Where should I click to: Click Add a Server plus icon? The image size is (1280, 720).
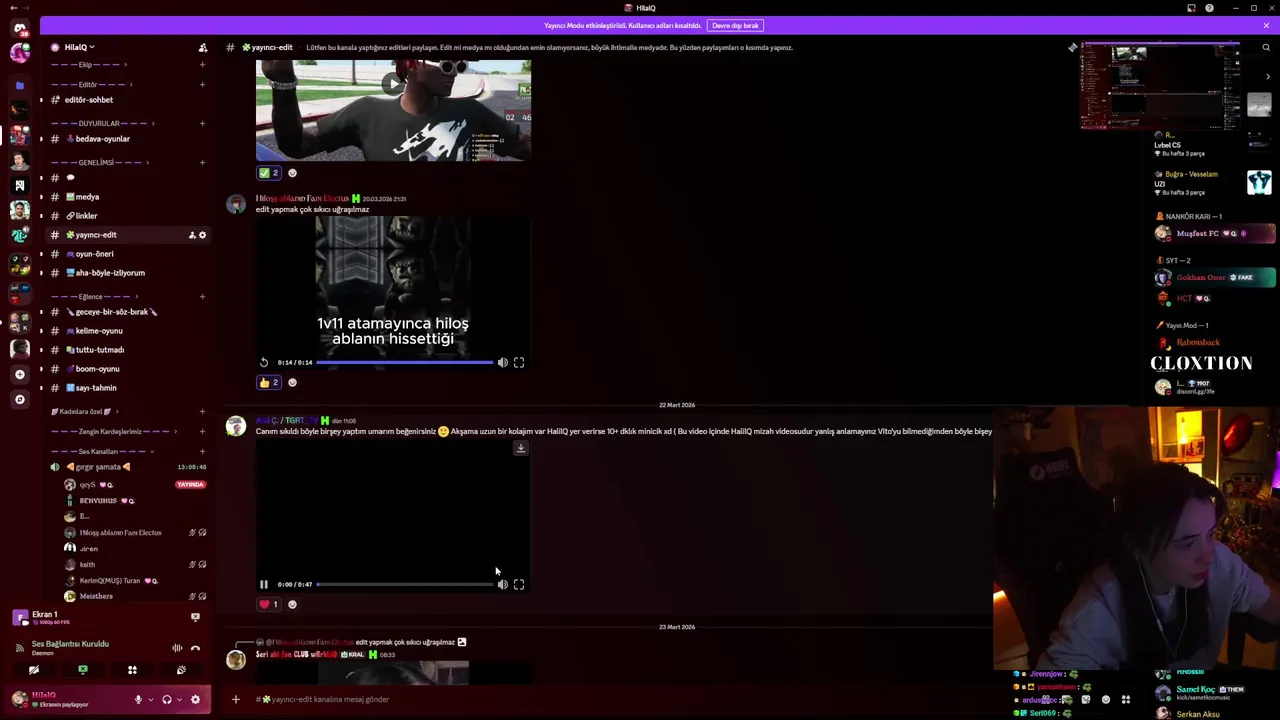pos(19,374)
